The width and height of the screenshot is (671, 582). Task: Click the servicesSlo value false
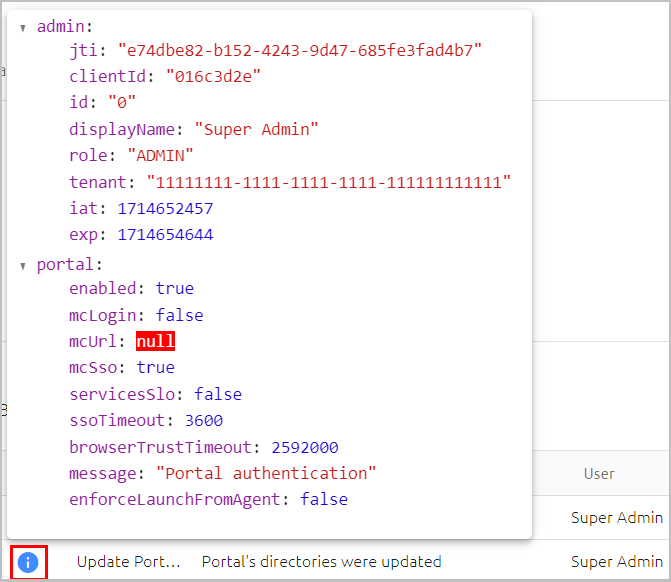coord(218,394)
